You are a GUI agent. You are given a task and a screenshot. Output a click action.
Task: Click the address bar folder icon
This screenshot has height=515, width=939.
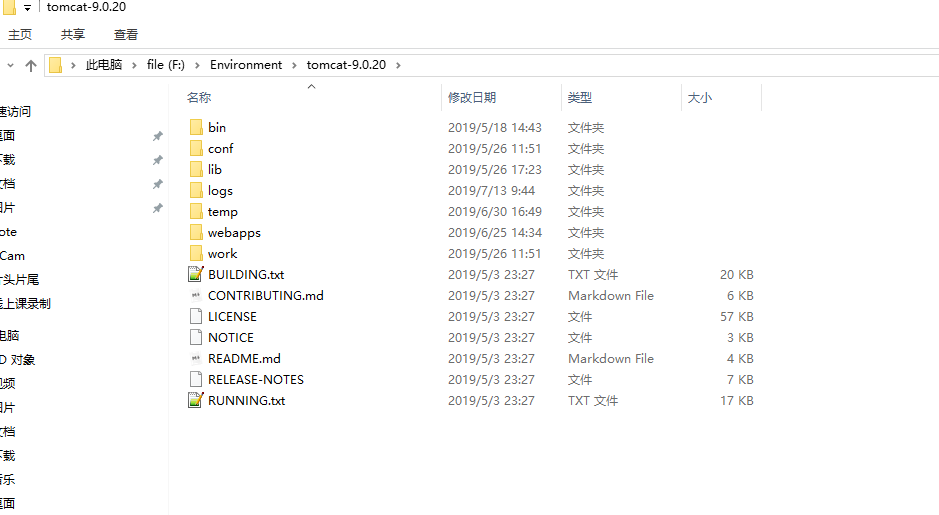click(55, 65)
